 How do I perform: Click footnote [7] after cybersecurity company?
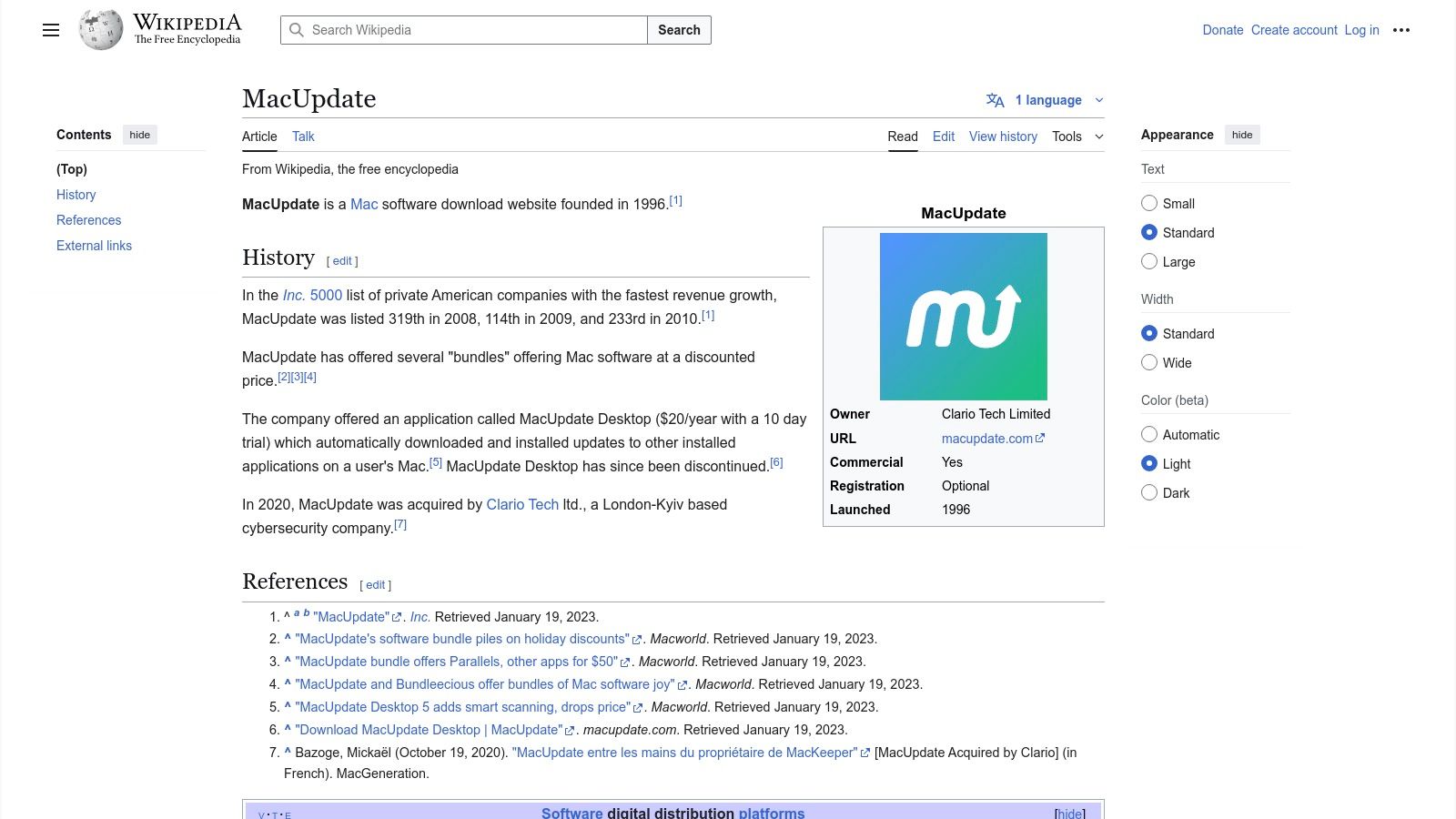click(400, 524)
